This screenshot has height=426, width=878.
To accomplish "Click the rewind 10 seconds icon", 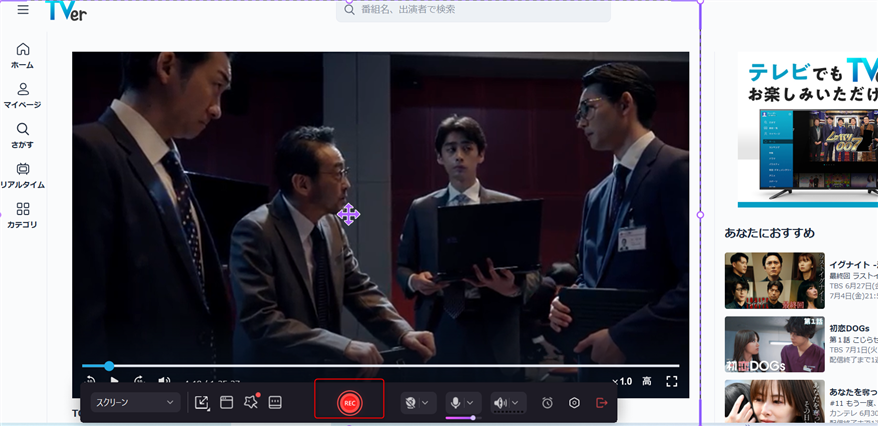I will [x=90, y=380].
